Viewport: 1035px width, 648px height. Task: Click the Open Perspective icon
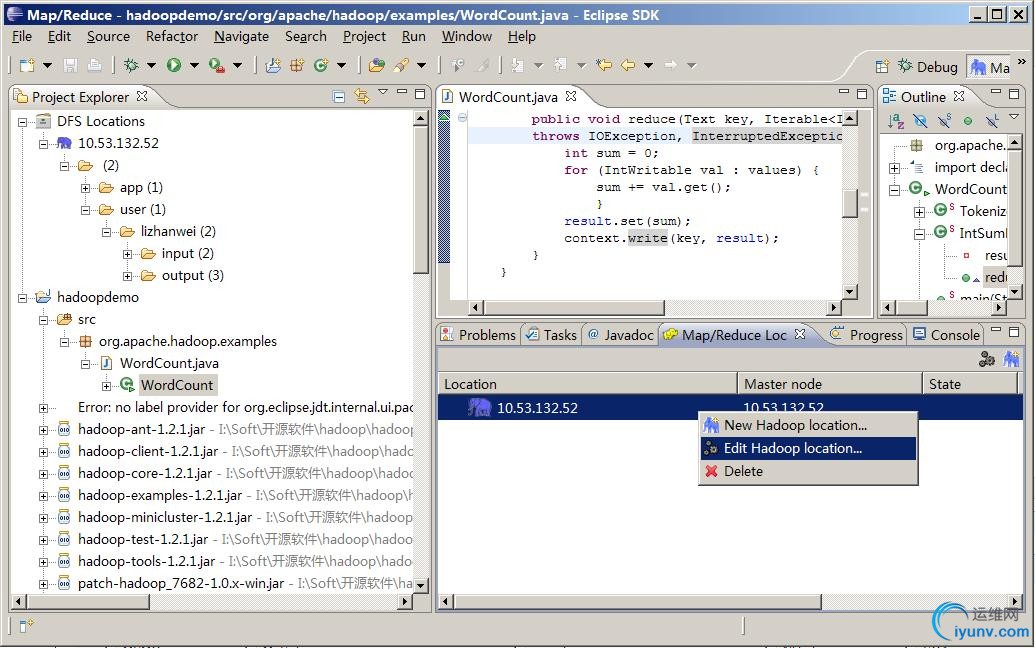[883, 66]
